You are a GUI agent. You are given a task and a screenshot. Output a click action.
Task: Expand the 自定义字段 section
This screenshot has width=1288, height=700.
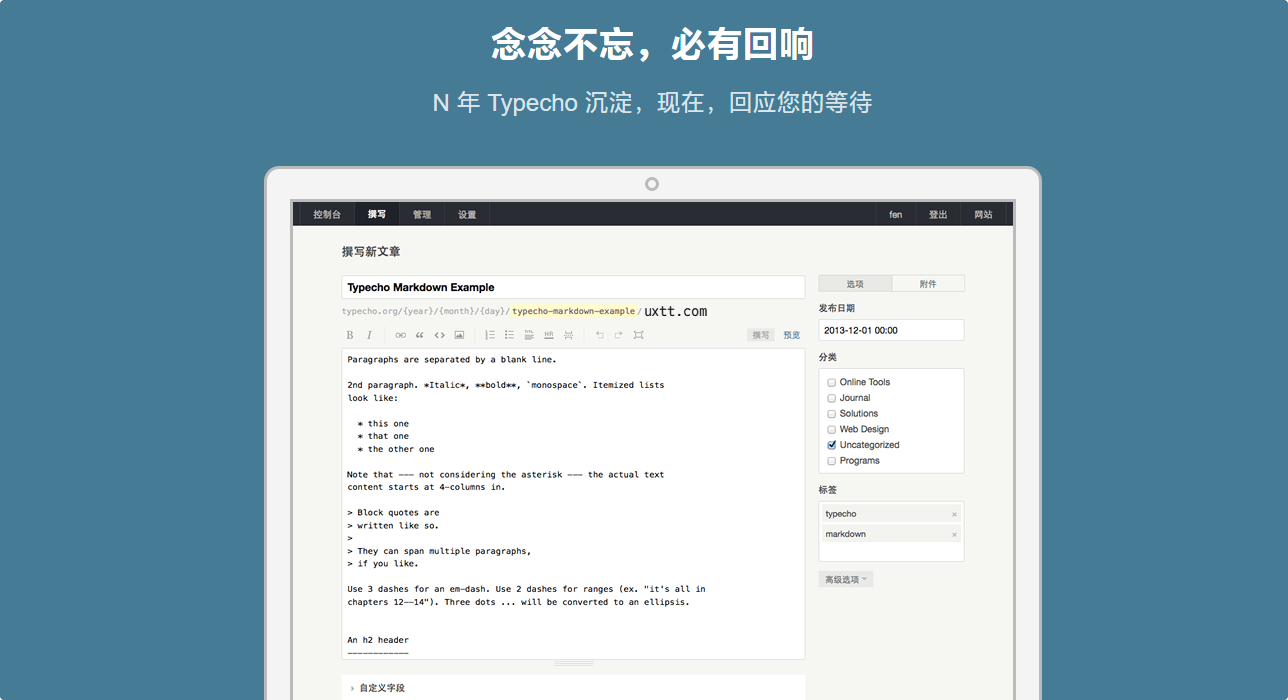[381, 688]
